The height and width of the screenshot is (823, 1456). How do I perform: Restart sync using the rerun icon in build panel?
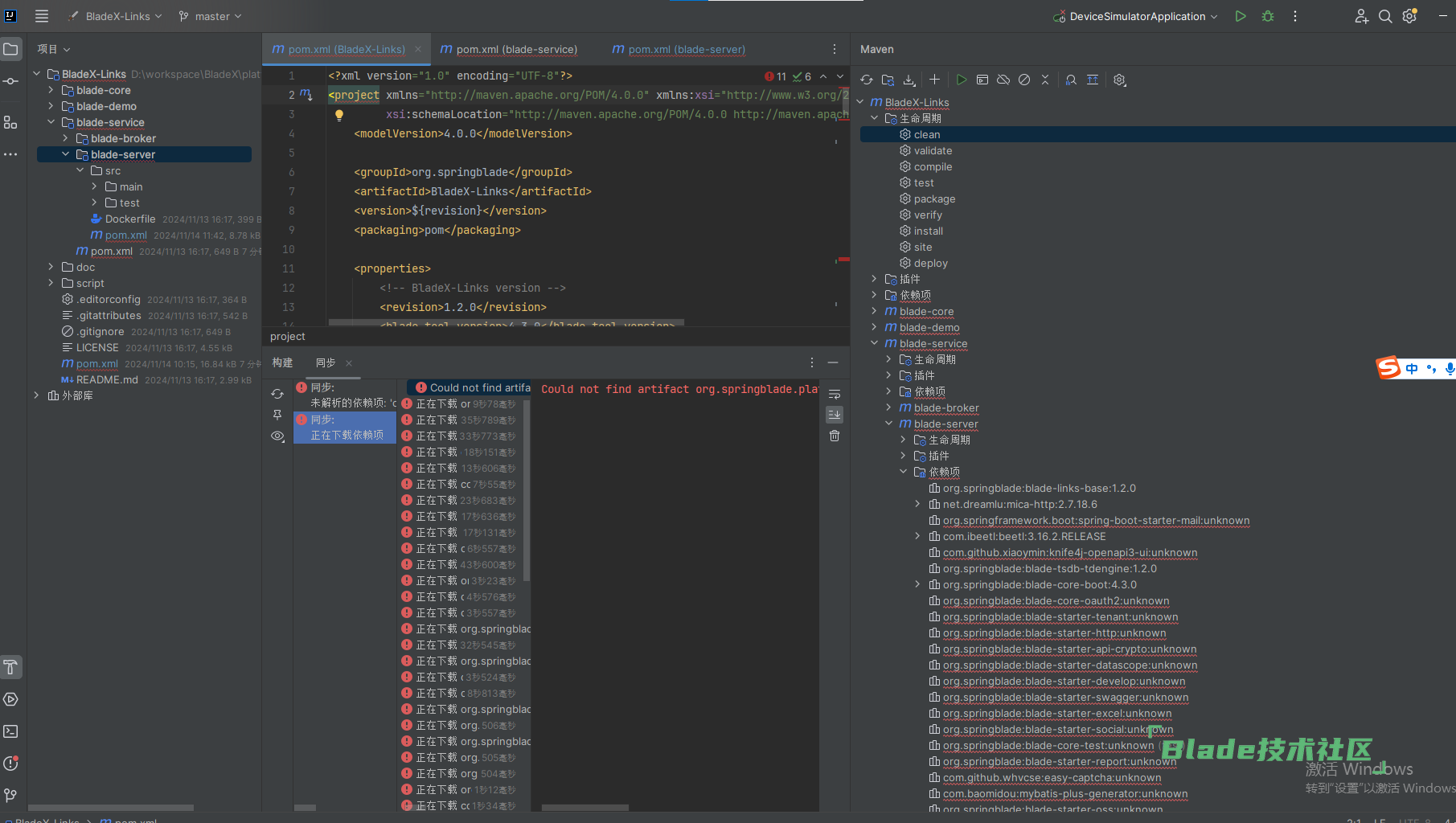point(277,394)
